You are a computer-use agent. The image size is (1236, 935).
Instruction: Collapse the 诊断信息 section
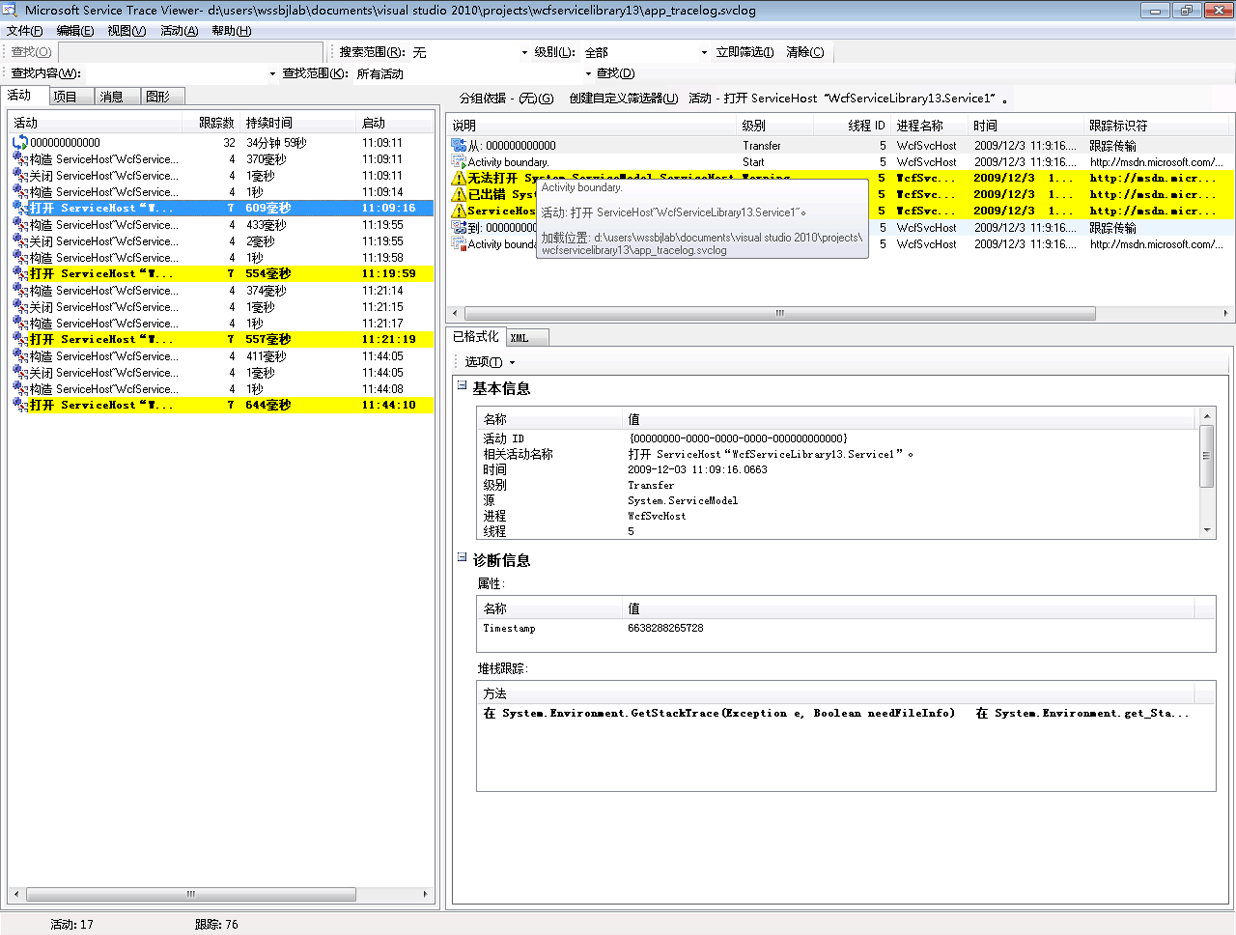pyautogui.click(x=462, y=558)
